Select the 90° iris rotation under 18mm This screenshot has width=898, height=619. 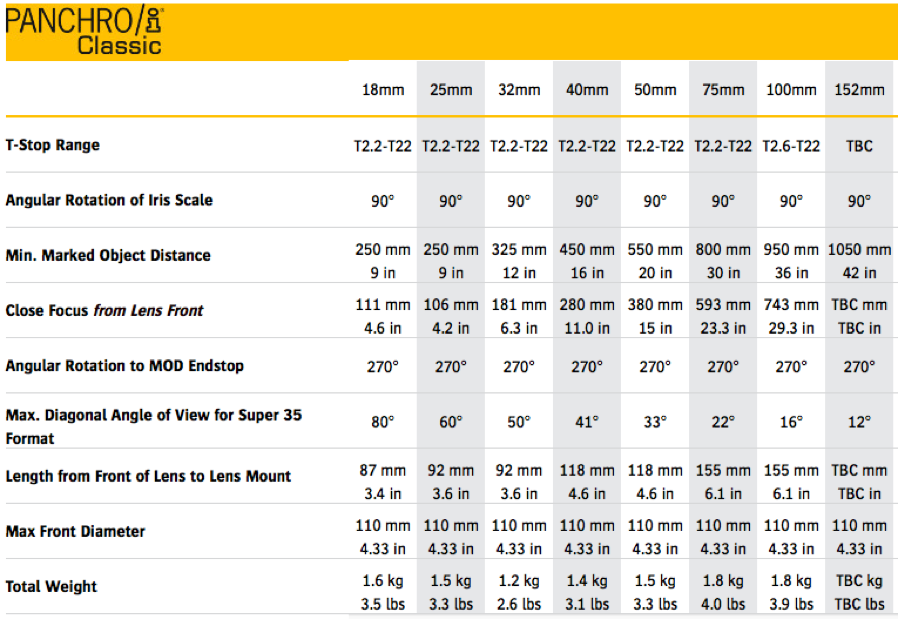(383, 202)
